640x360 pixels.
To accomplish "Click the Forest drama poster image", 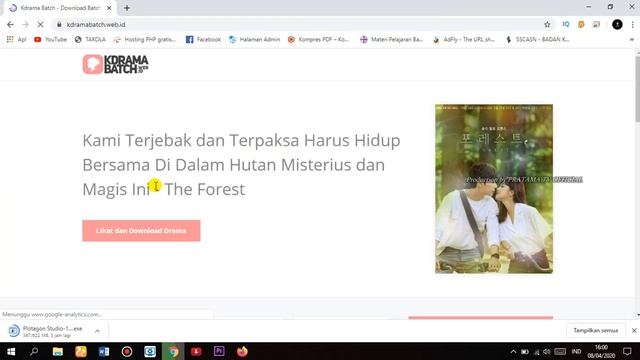I will 494,189.
